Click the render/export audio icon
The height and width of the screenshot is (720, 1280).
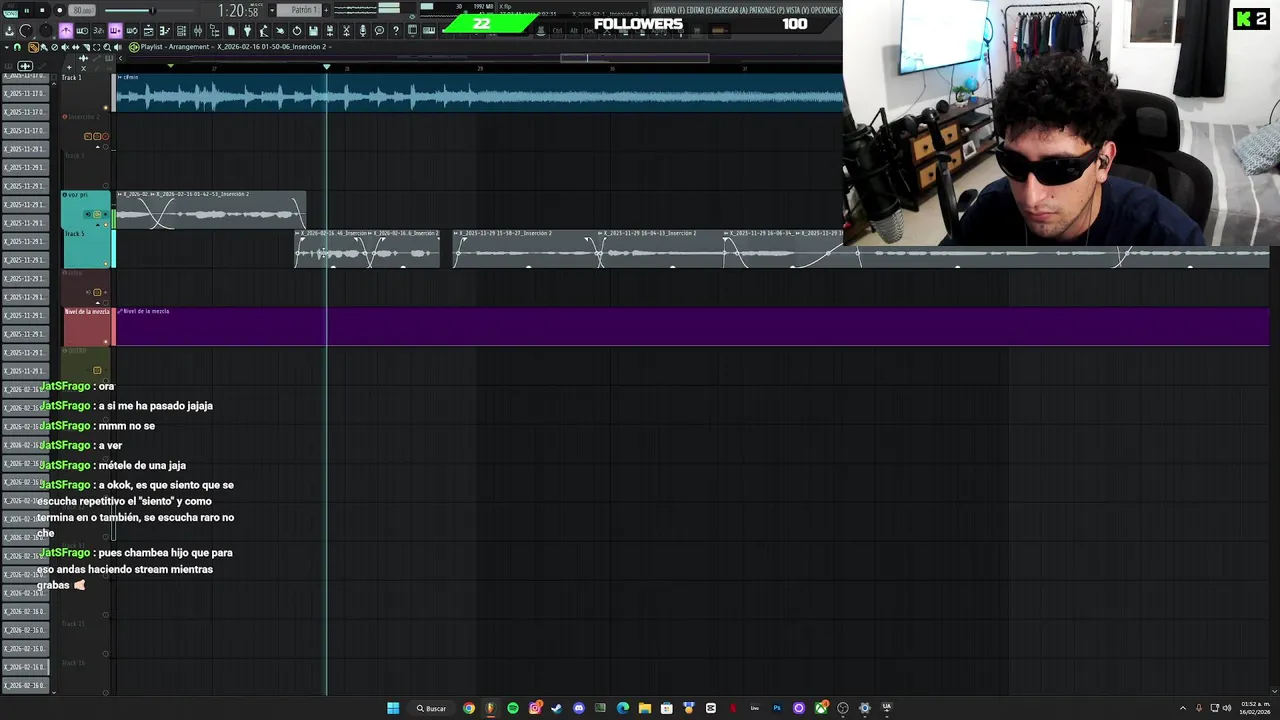click(330, 31)
